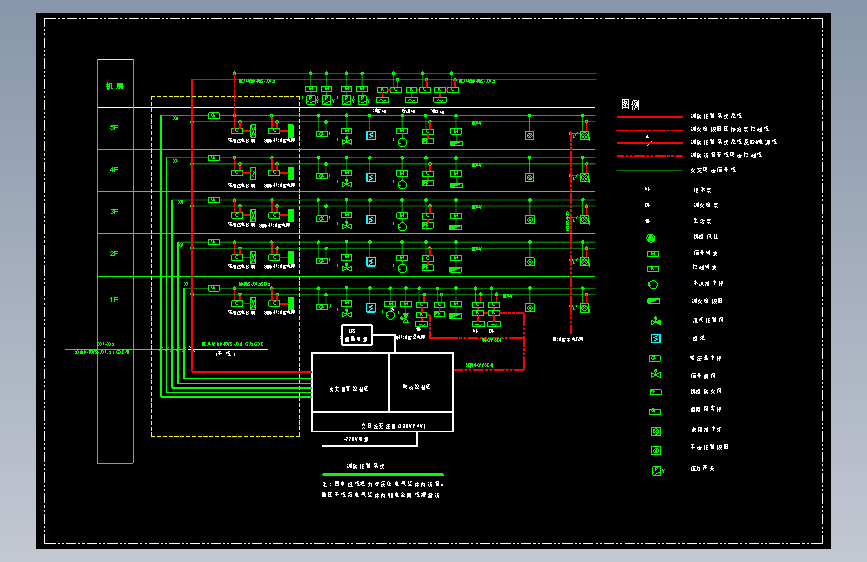
Task: Click the 1F floor label
Action: [114, 300]
